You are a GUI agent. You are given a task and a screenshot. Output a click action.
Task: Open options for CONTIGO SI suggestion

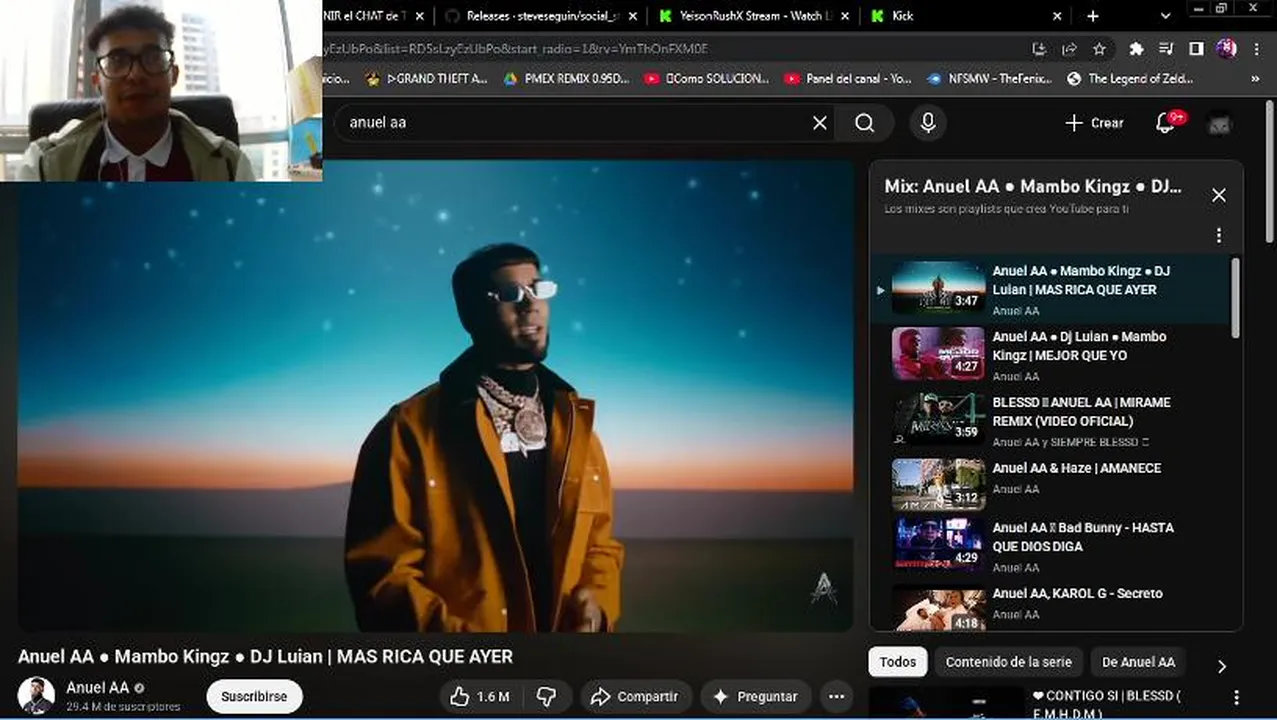(1236, 697)
